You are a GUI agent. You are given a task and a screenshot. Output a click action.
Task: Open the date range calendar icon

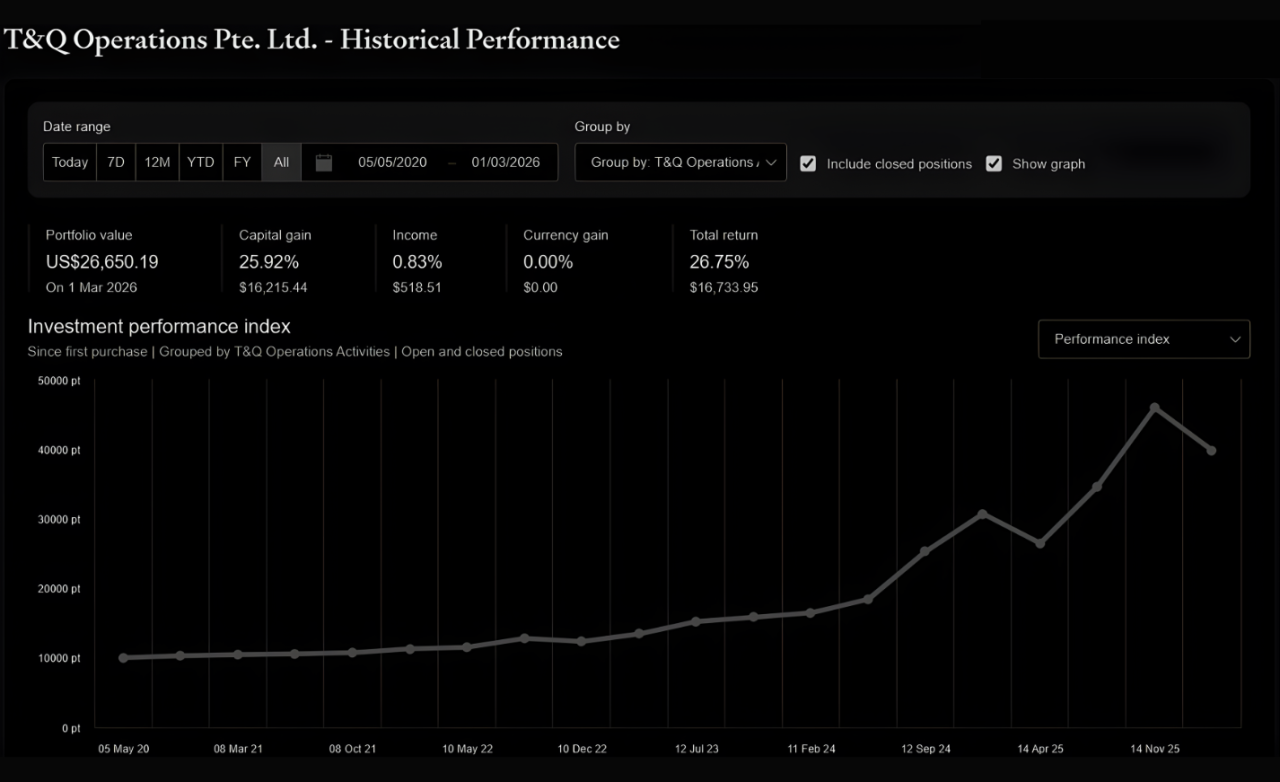(x=324, y=163)
